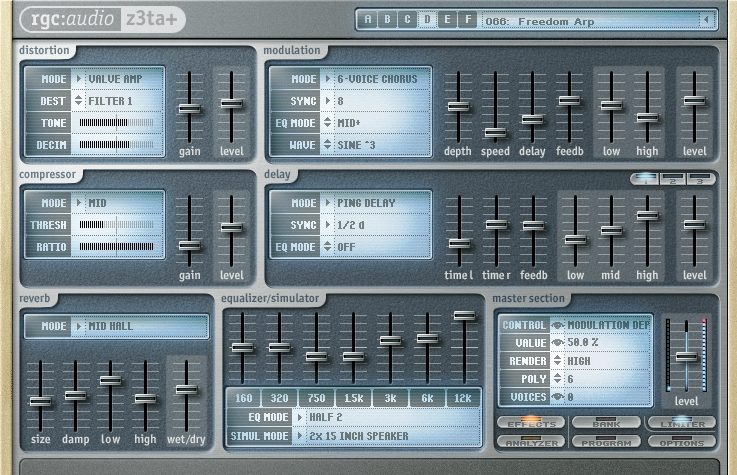Select program bank C
Viewport: 737px width, 475px height.
point(407,20)
